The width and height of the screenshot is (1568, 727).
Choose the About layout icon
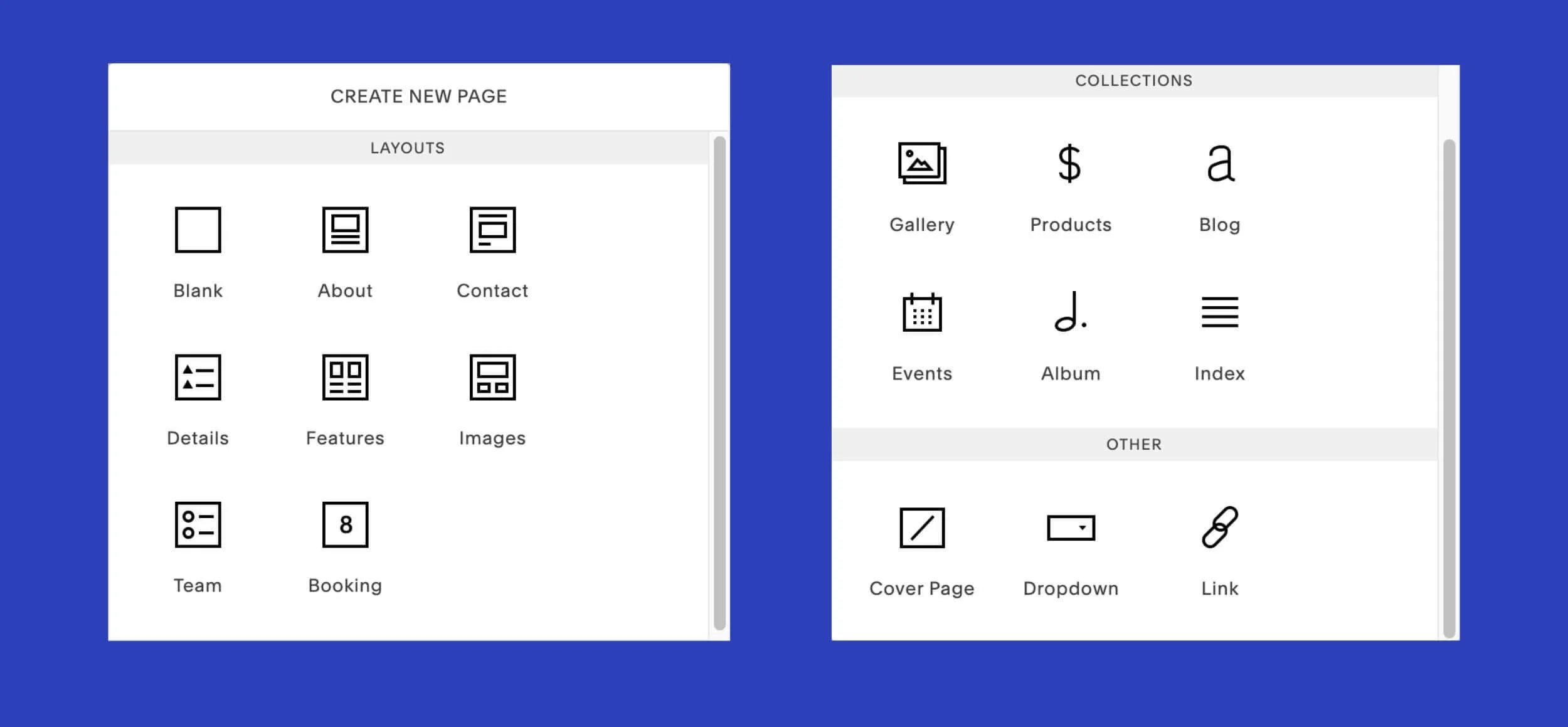pos(345,230)
